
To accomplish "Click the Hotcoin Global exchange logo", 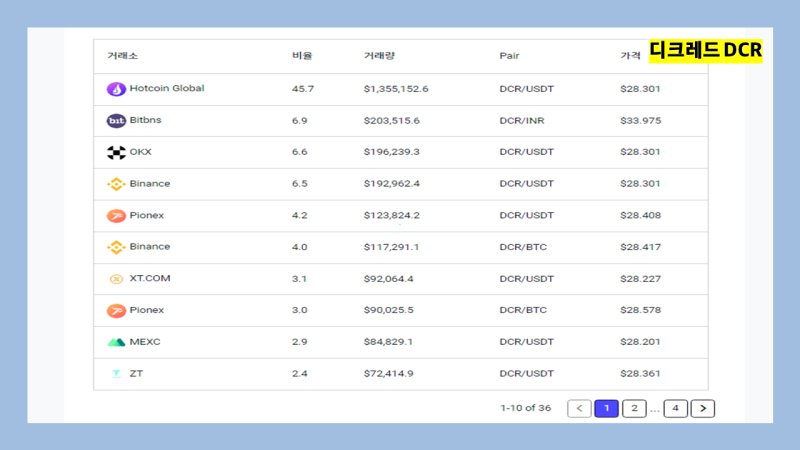I will pyautogui.click(x=116, y=89).
